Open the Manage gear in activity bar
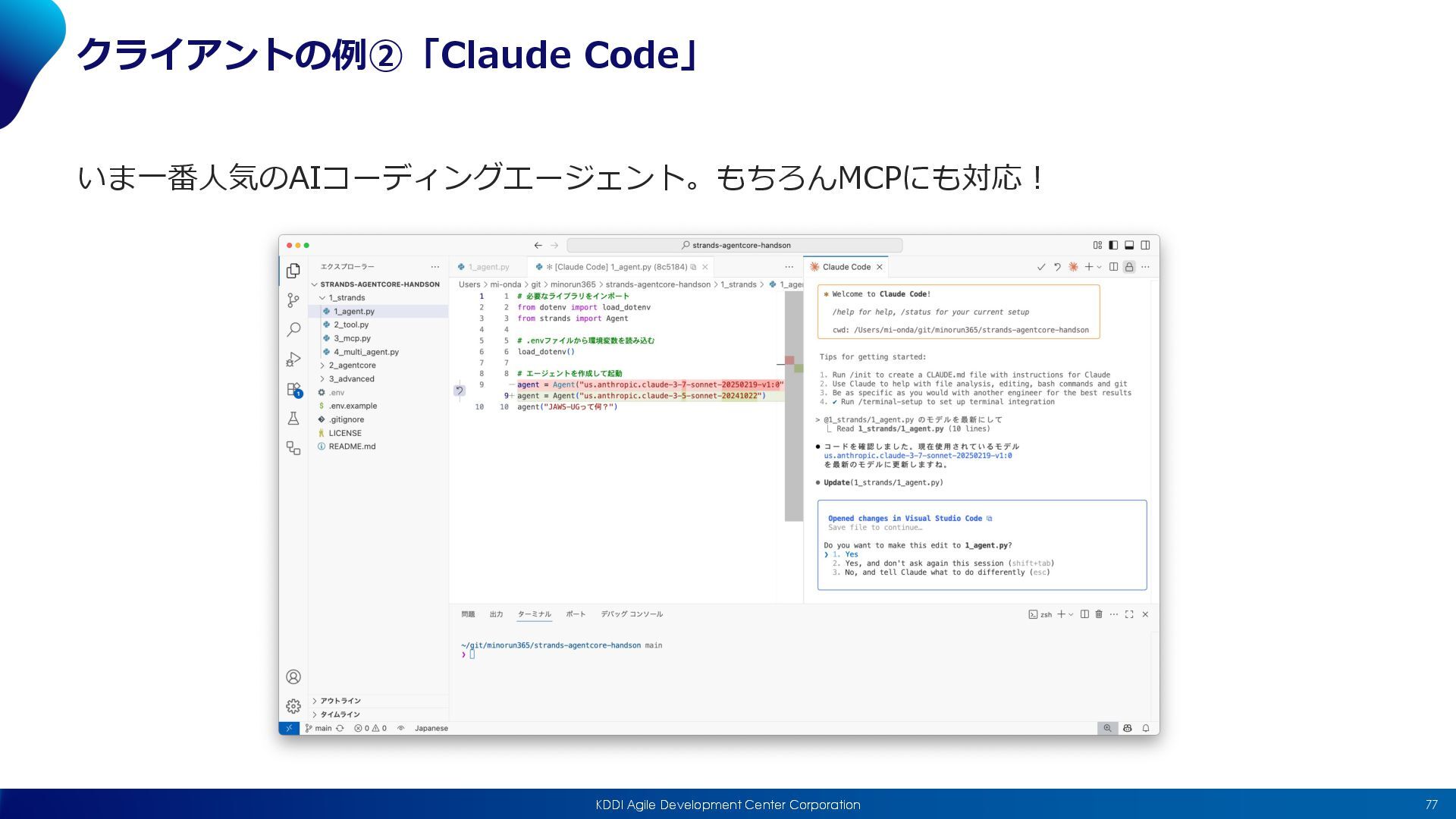This screenshot has height=819, width=1456. (293, 706)
